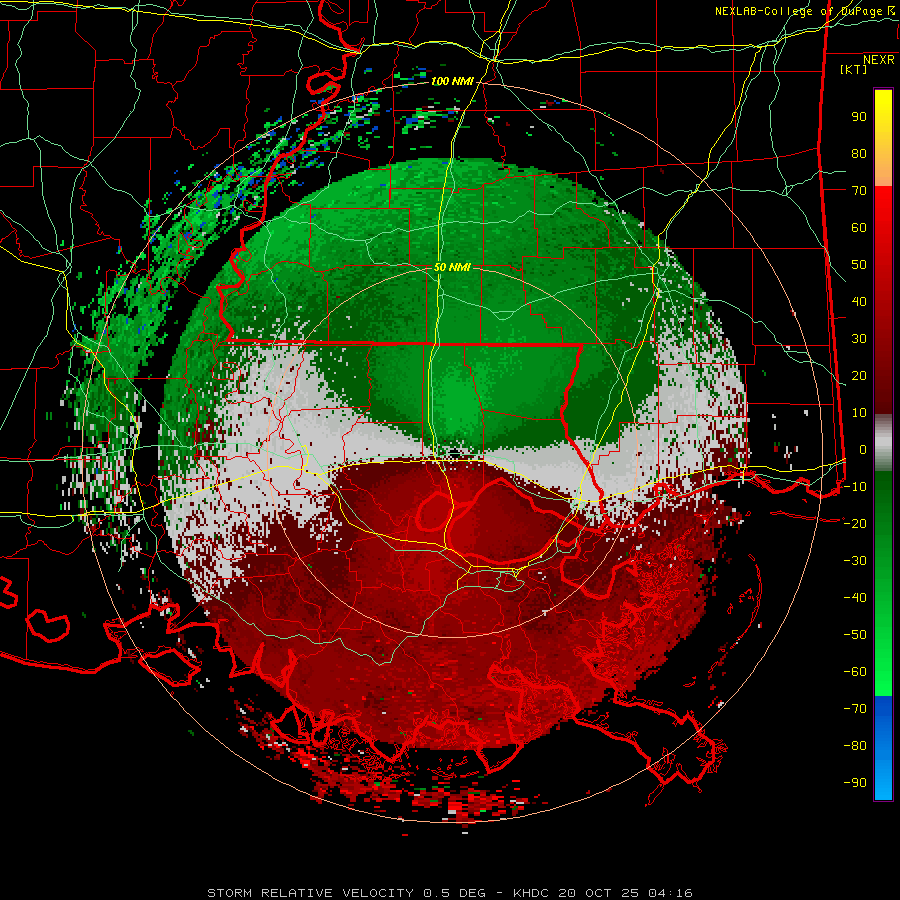Image resolution: width=900 pixels, height=900 pixels.
Task: Click the -30 value on velocity scale
Action: [855, 561]
